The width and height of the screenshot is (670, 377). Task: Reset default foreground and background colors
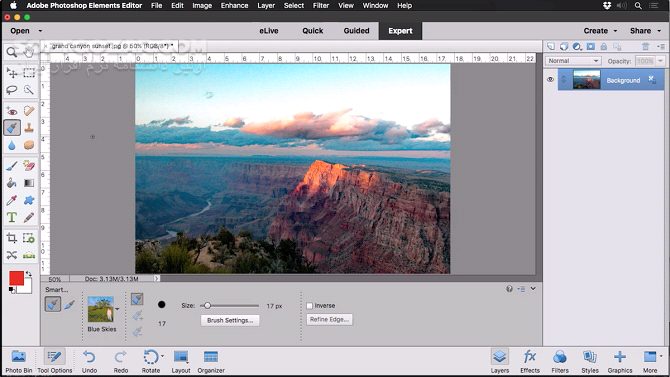coord(12,290)
